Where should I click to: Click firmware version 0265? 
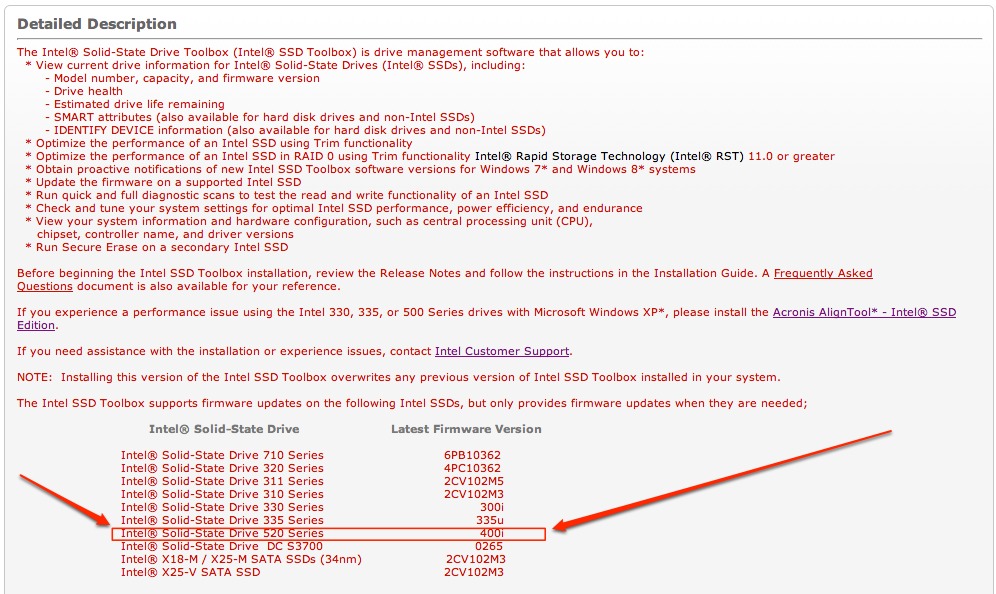click(x=488, y=546)
